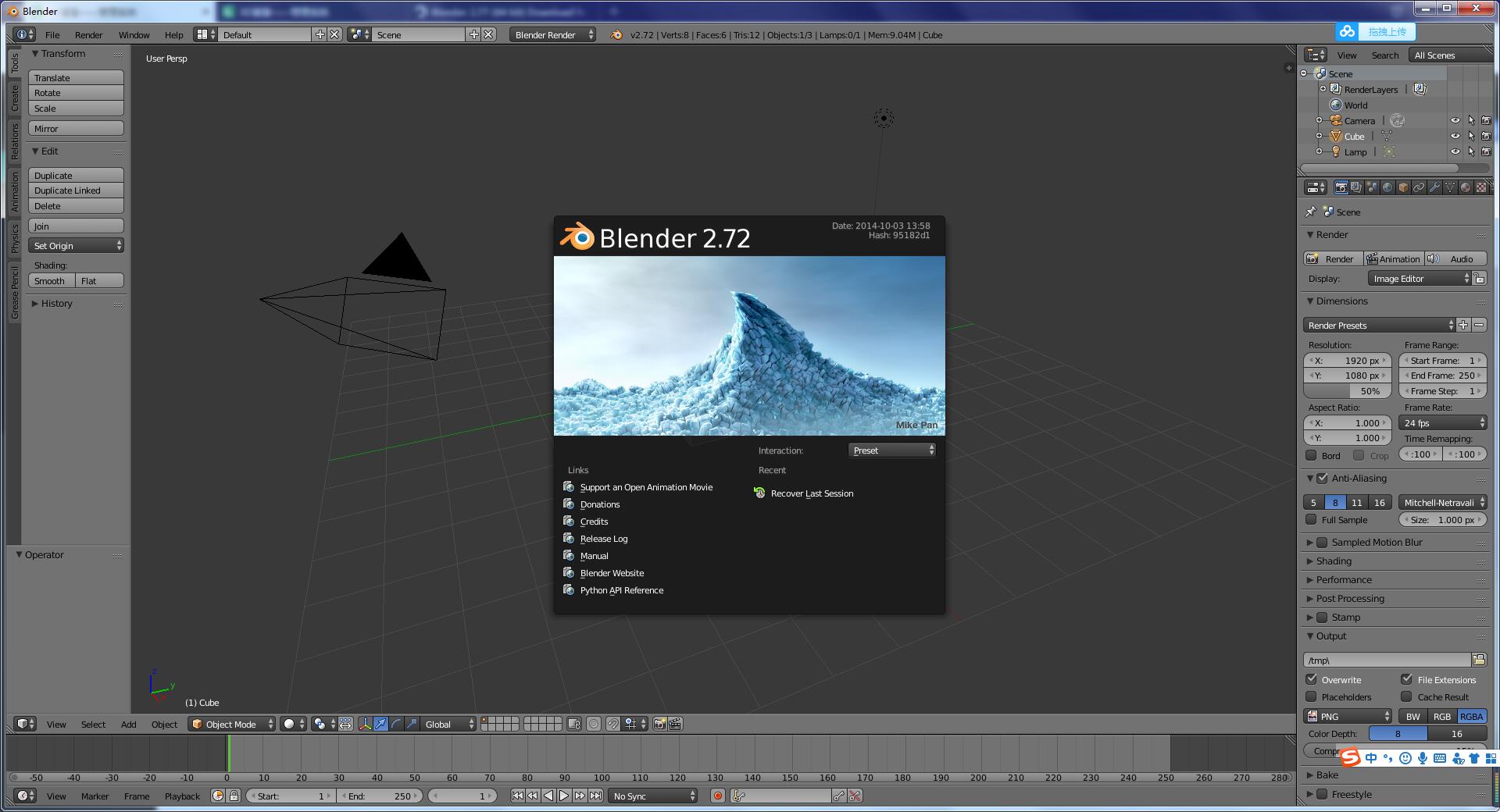Open the Object Constraints tab (chain link icon)
1500x812 pixels.
click(1419, 187)
